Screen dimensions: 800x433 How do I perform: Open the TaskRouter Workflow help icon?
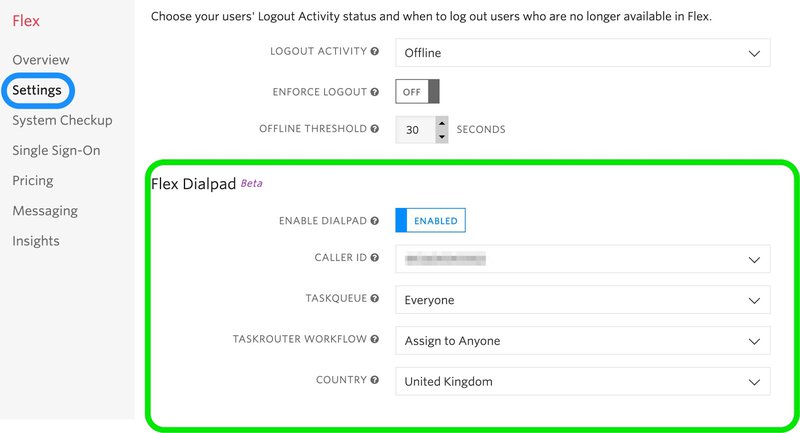click(x=374, y=339)
